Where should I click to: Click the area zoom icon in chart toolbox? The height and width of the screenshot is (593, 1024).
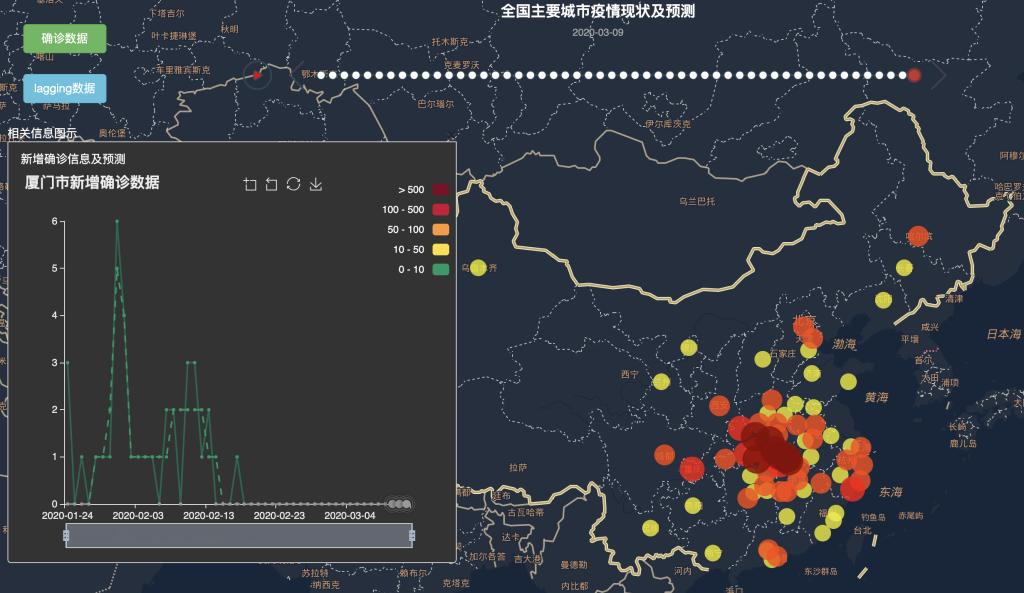250,184
